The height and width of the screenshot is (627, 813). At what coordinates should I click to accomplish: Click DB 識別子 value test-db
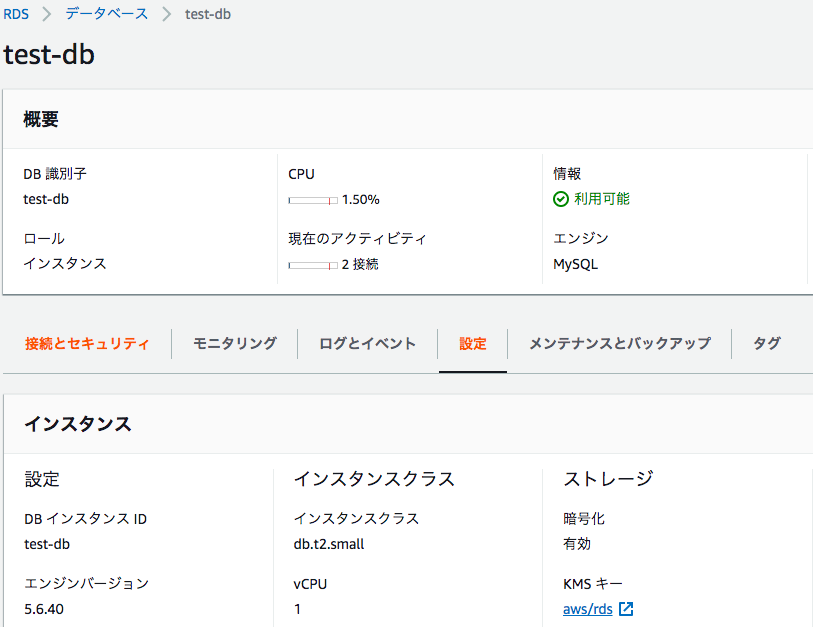pyautogui.click(x=46, y=199)
